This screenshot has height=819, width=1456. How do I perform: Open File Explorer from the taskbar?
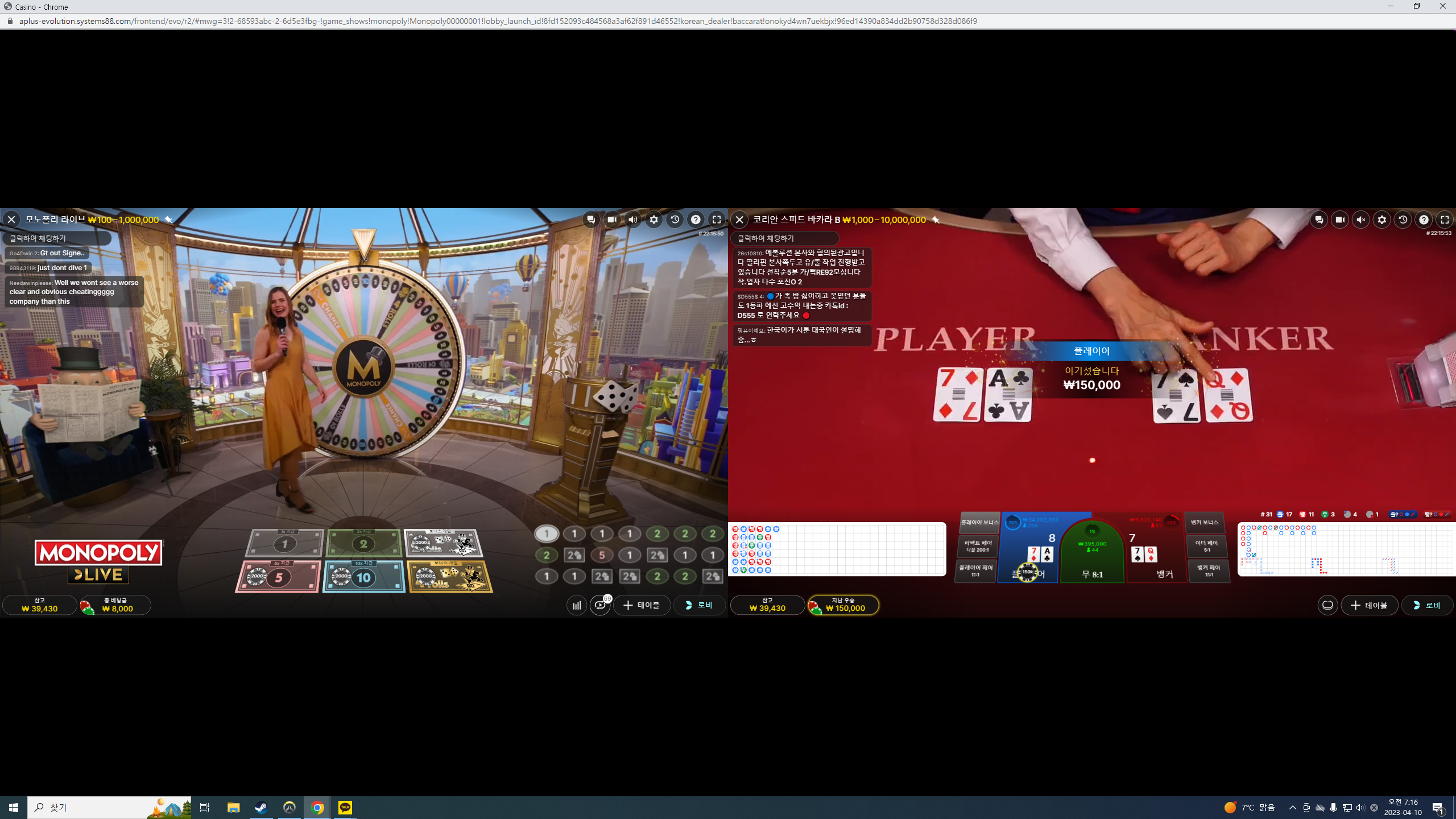point(233,808)
